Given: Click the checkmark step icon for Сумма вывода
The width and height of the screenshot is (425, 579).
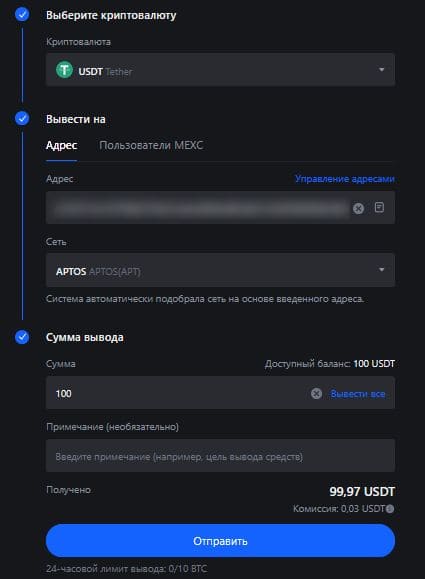Looking at the screenshot, I should click(22, 337).
